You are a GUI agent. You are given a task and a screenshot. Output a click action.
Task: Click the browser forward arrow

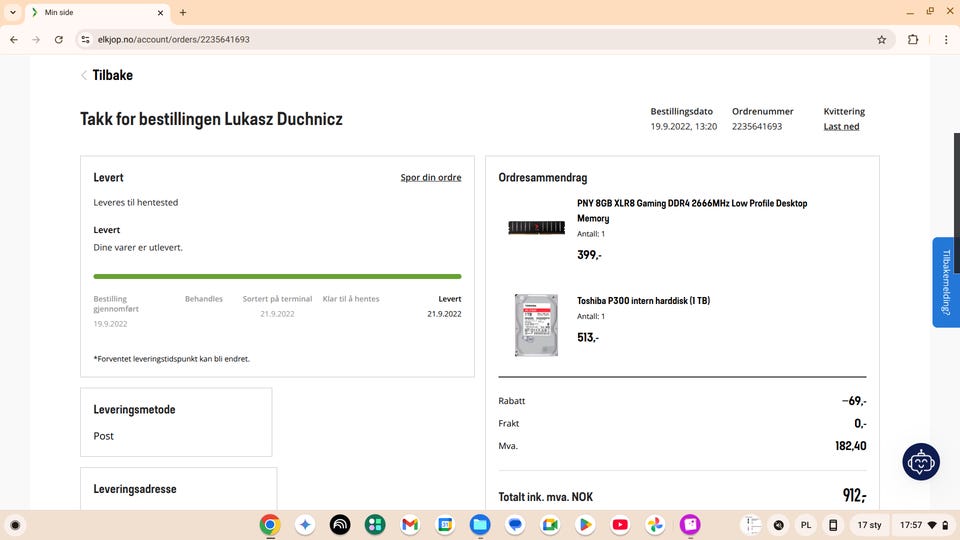(36, 39)
